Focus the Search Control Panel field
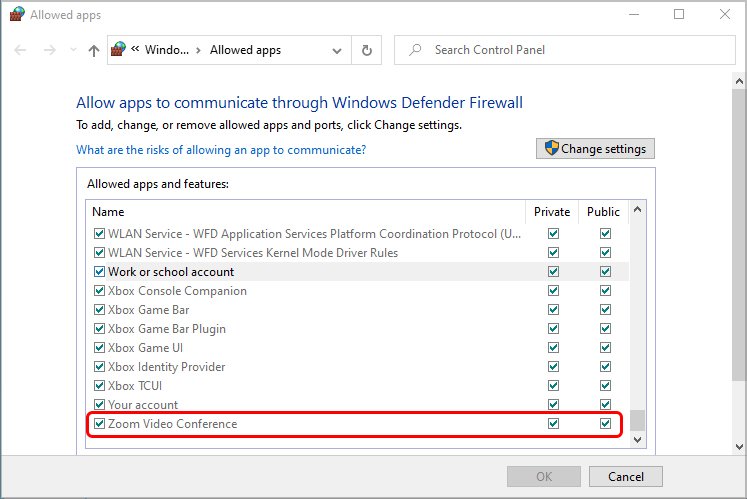 tap(565, 50)
